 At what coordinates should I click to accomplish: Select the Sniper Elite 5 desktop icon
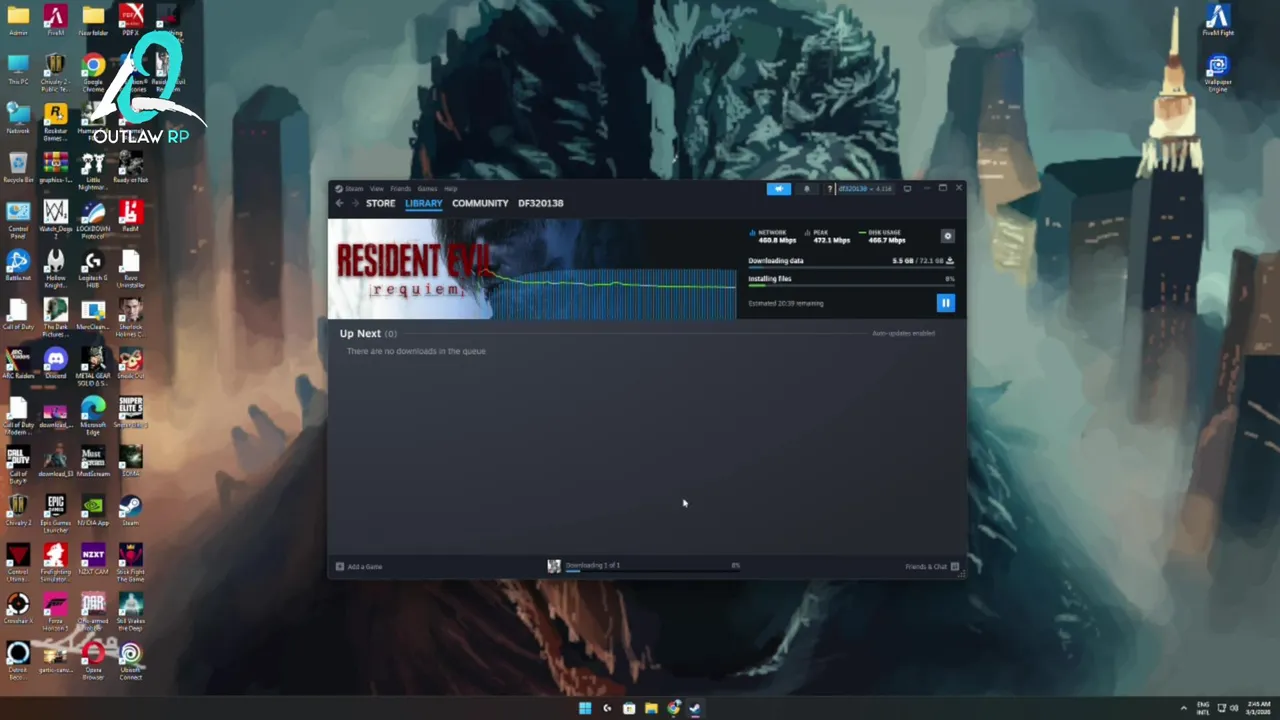tap(131, 413)
